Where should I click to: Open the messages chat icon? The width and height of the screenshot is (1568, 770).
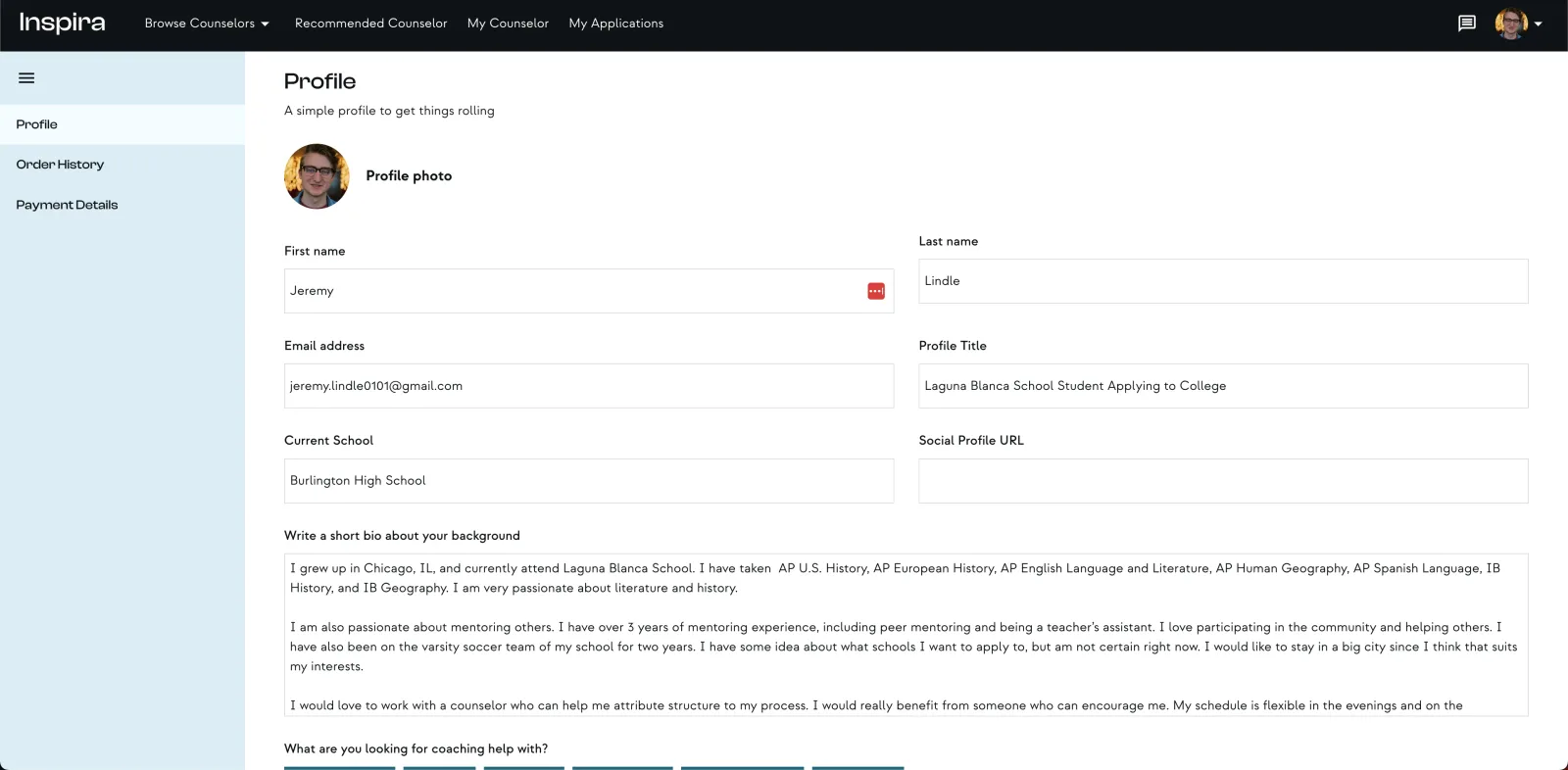1466,24
